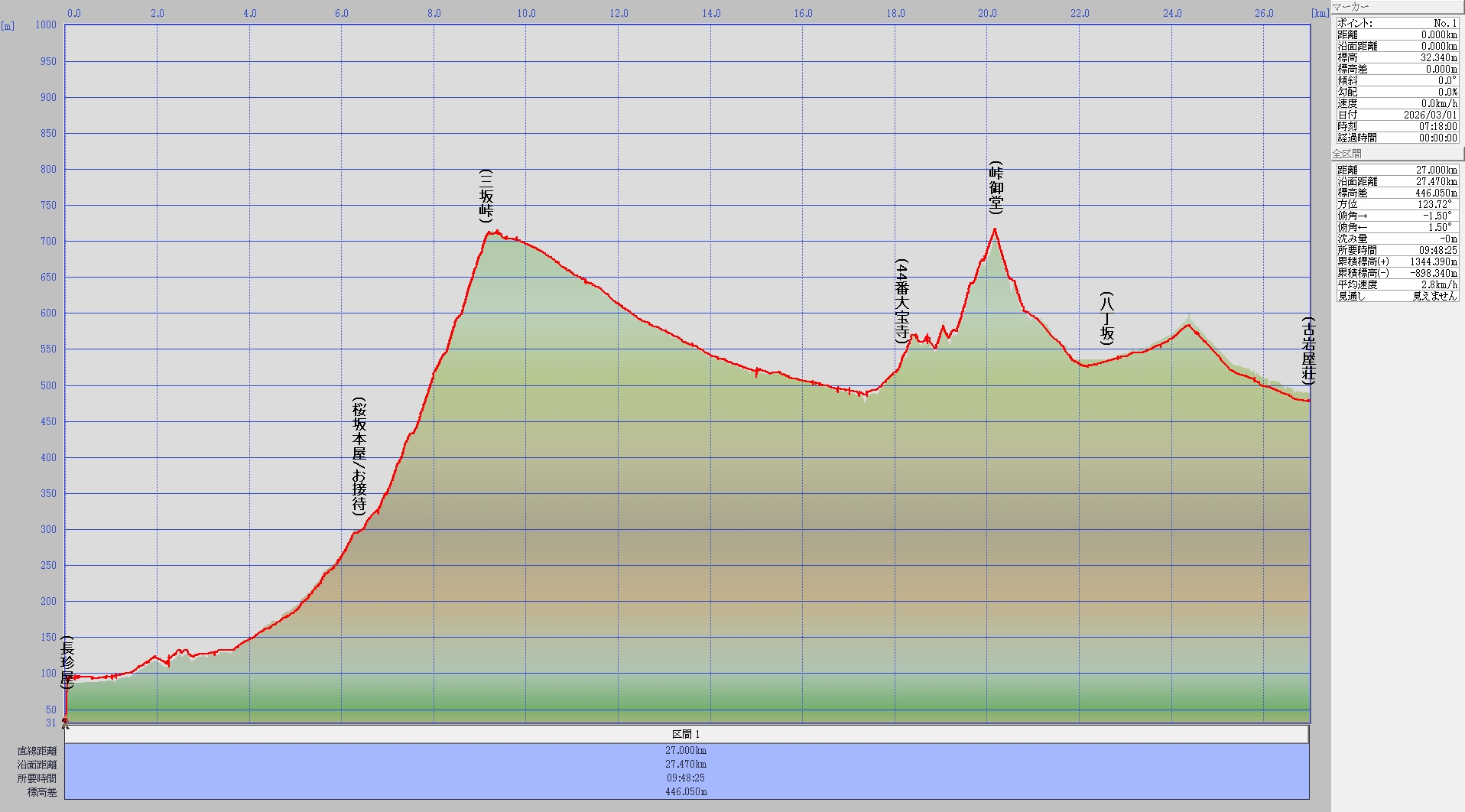
Task: Click the 長珍屋 starting point label
Action: click(x=67, y=662)
